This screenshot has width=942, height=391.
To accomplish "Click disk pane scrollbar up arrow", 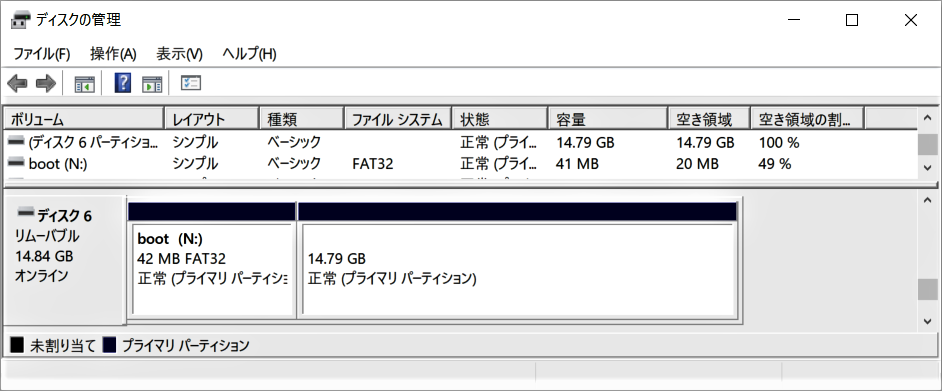I will coord(927,200).
